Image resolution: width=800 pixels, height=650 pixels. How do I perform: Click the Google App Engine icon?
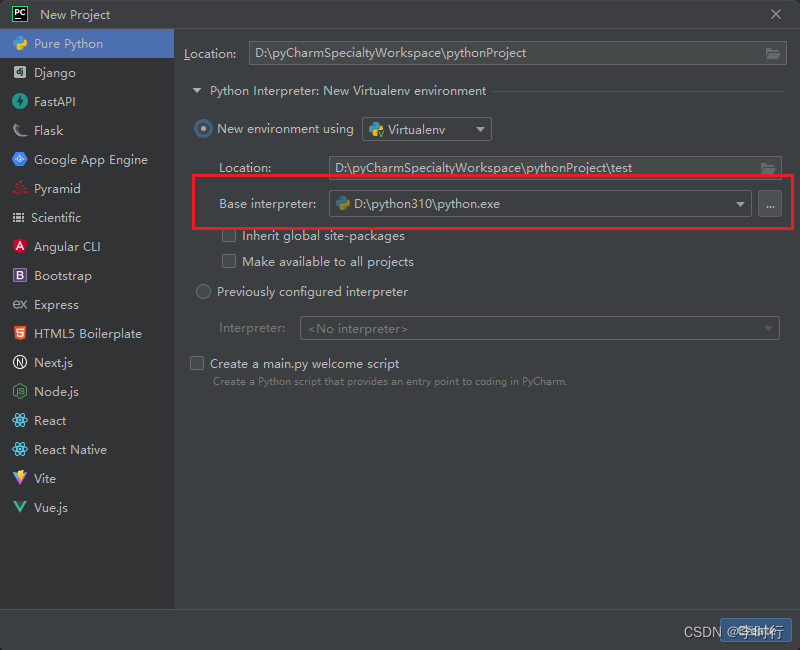click(x=20, y=160)
